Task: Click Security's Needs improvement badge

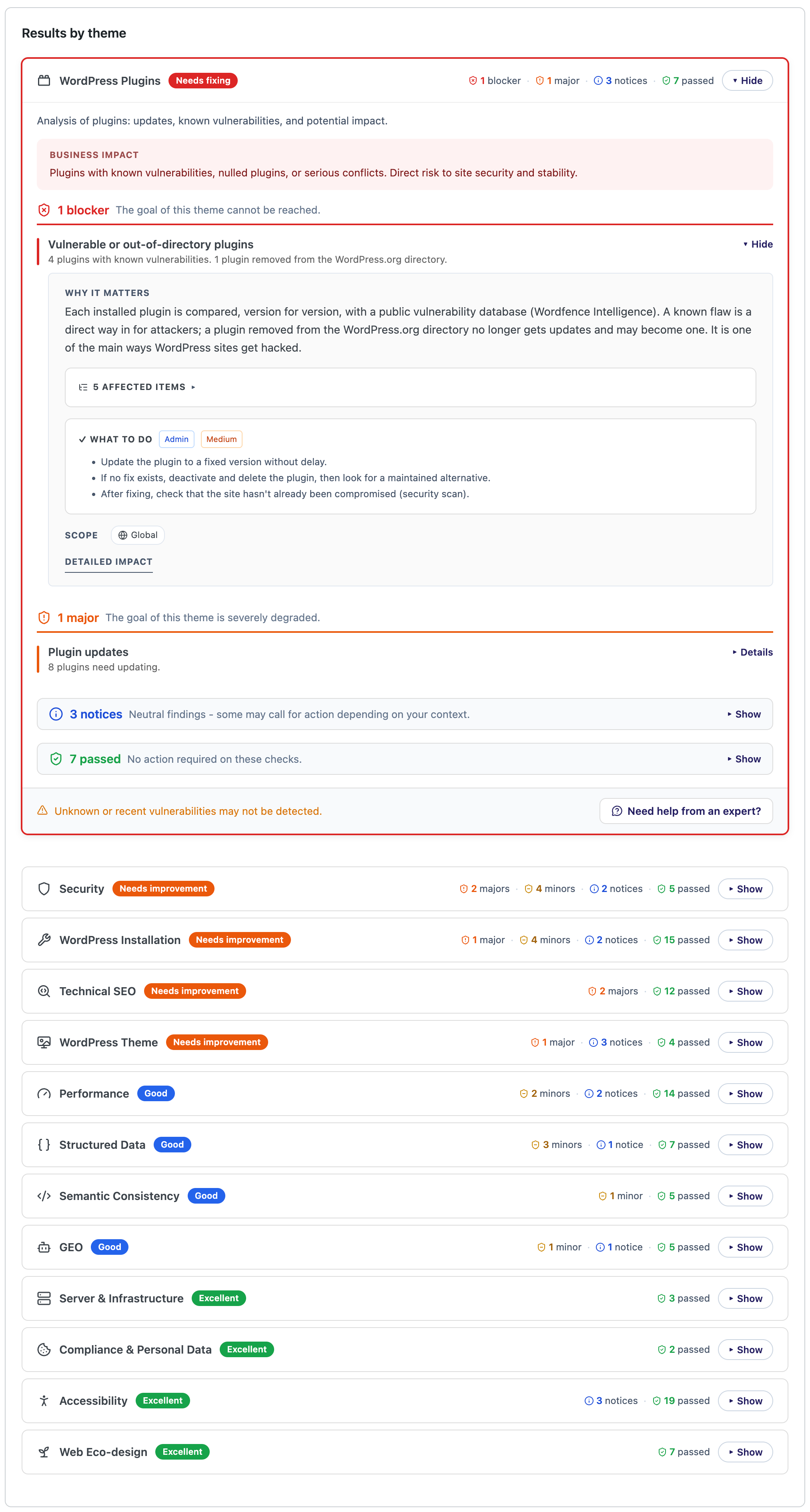Action: (x=163, y=889)
